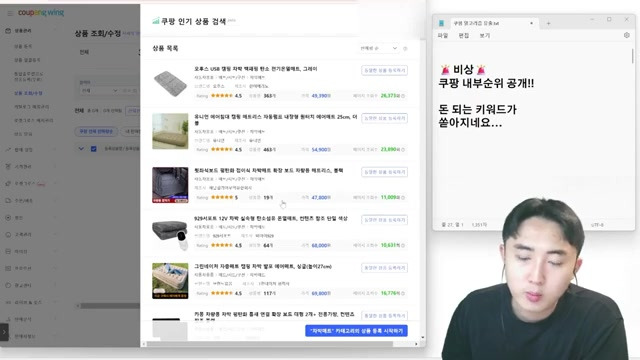Click the UTF-8 encoding in the Notepad status bar
This screenshot has width=640, height=360.
coord(597,225)
